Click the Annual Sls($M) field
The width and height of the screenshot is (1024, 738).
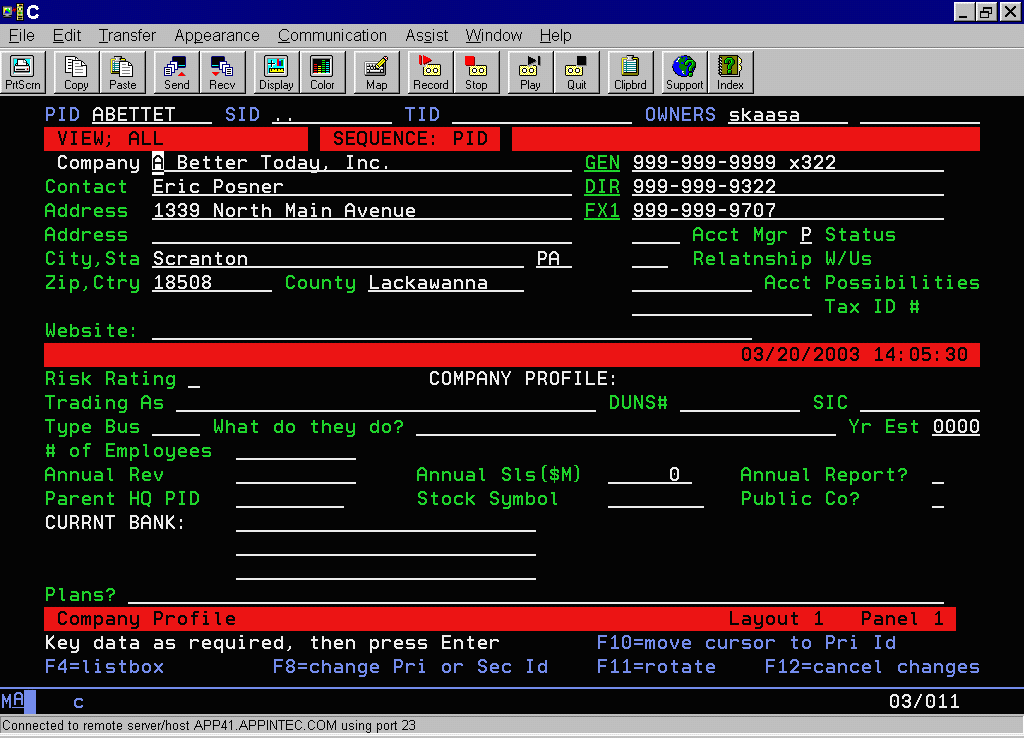point(650,475)
